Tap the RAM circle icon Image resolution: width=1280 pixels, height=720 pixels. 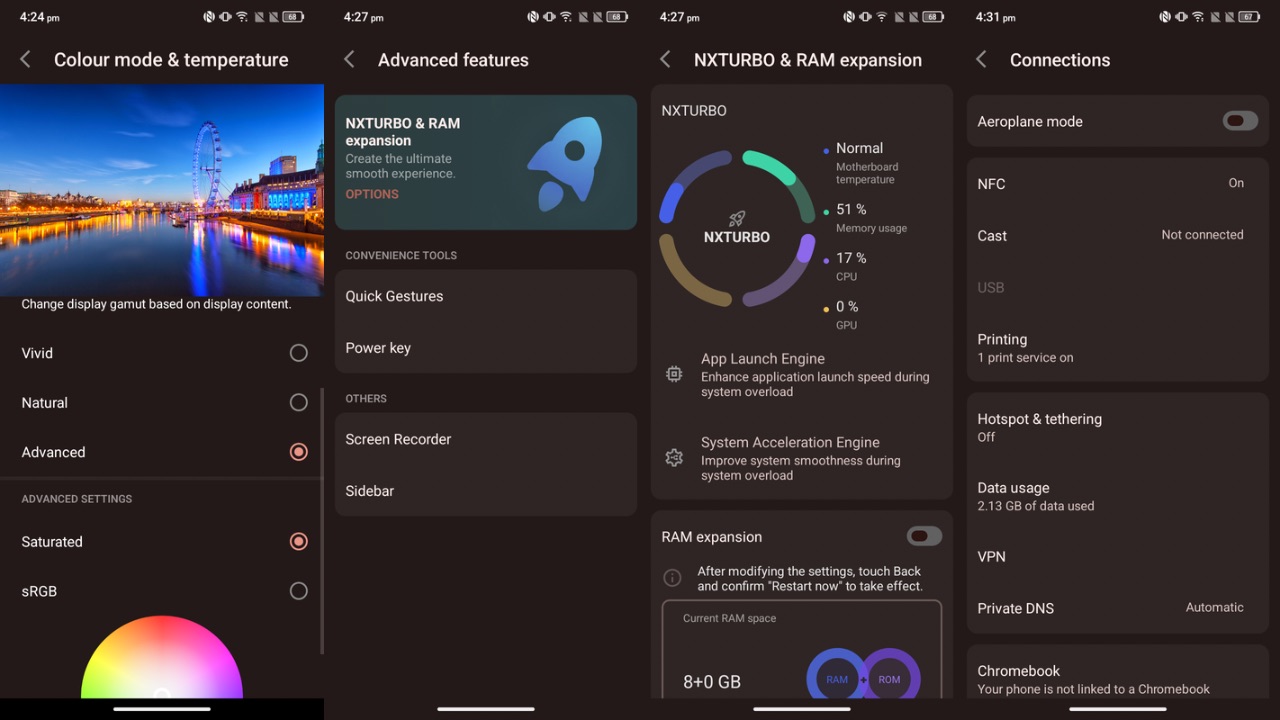[x=837, y=679]
